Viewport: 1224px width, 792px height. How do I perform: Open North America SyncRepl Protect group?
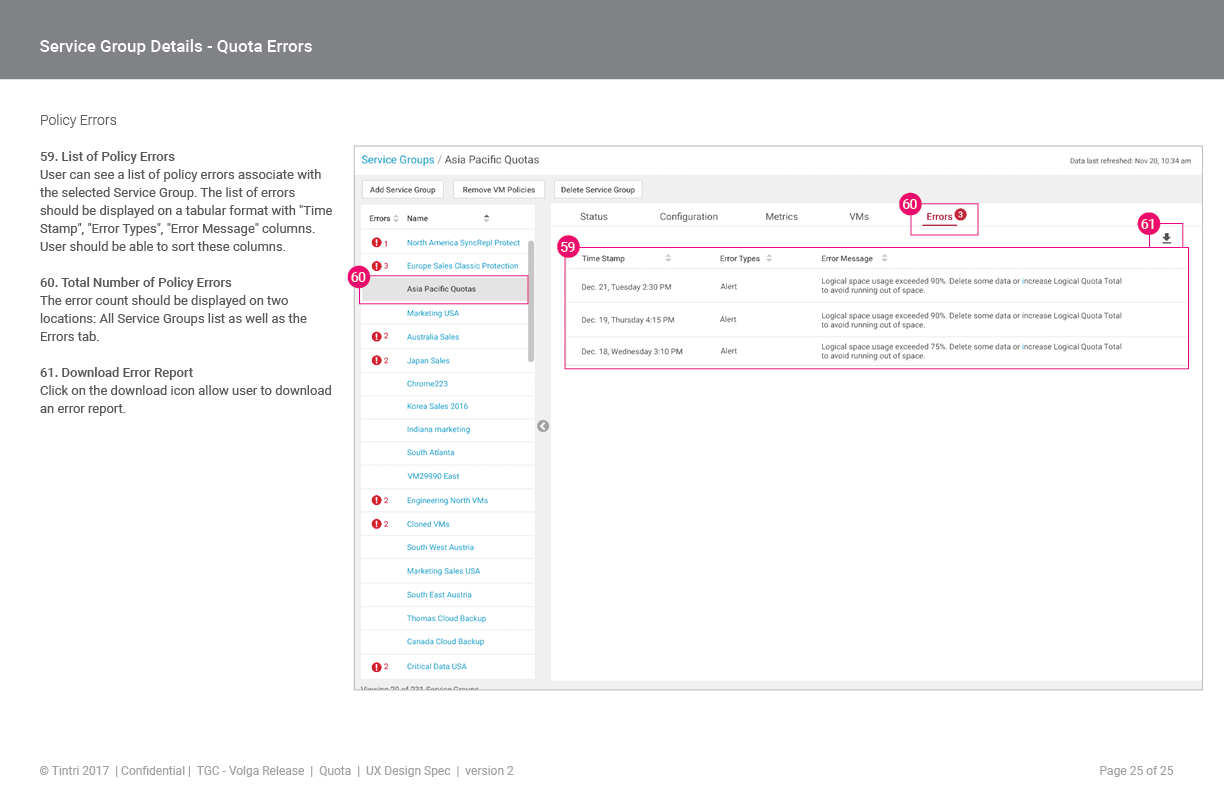pyautogui.click(x=463, y=243)
